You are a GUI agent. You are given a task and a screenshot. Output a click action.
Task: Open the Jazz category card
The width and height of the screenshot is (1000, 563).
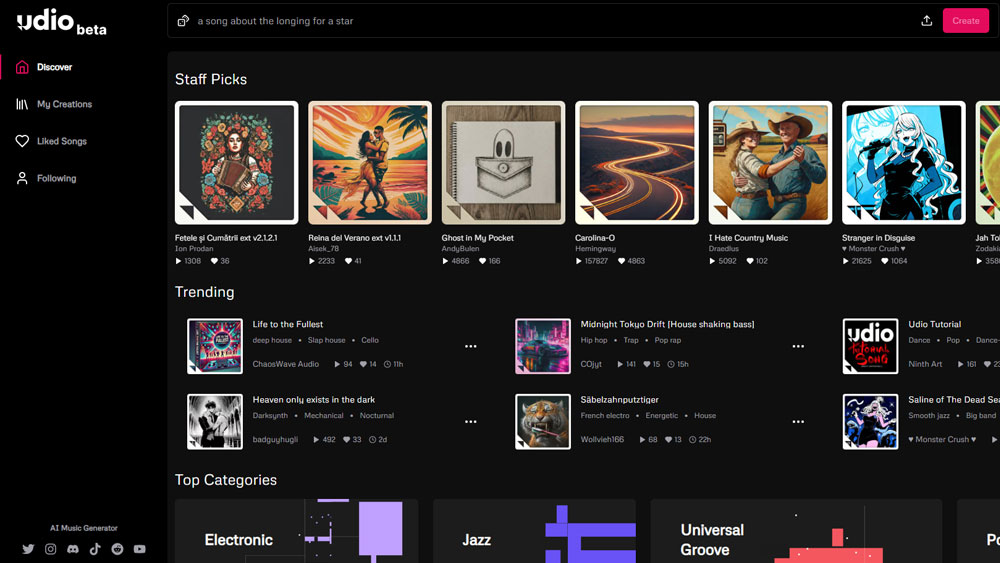point(534,531)
